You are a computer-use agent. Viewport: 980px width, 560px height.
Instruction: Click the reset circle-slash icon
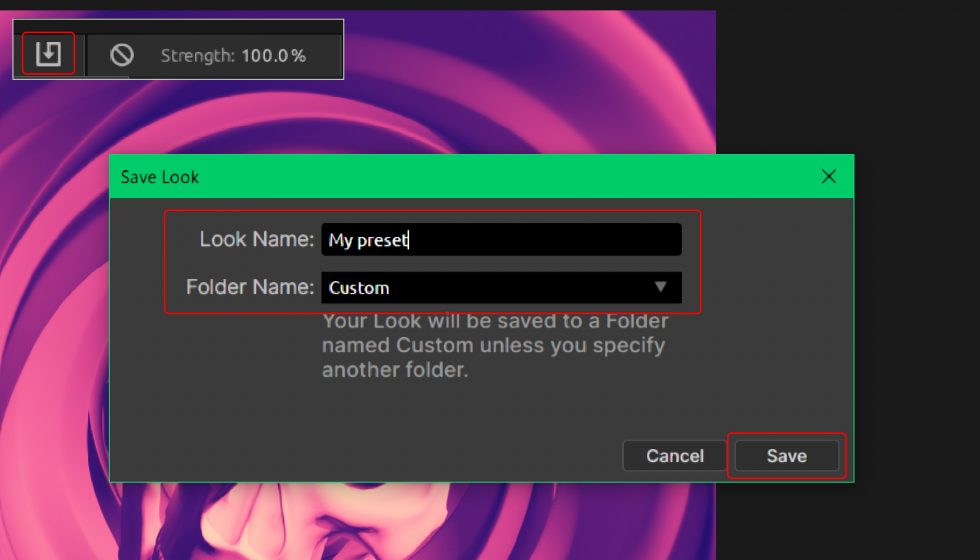pyautogui.click(x=122, y=55)
